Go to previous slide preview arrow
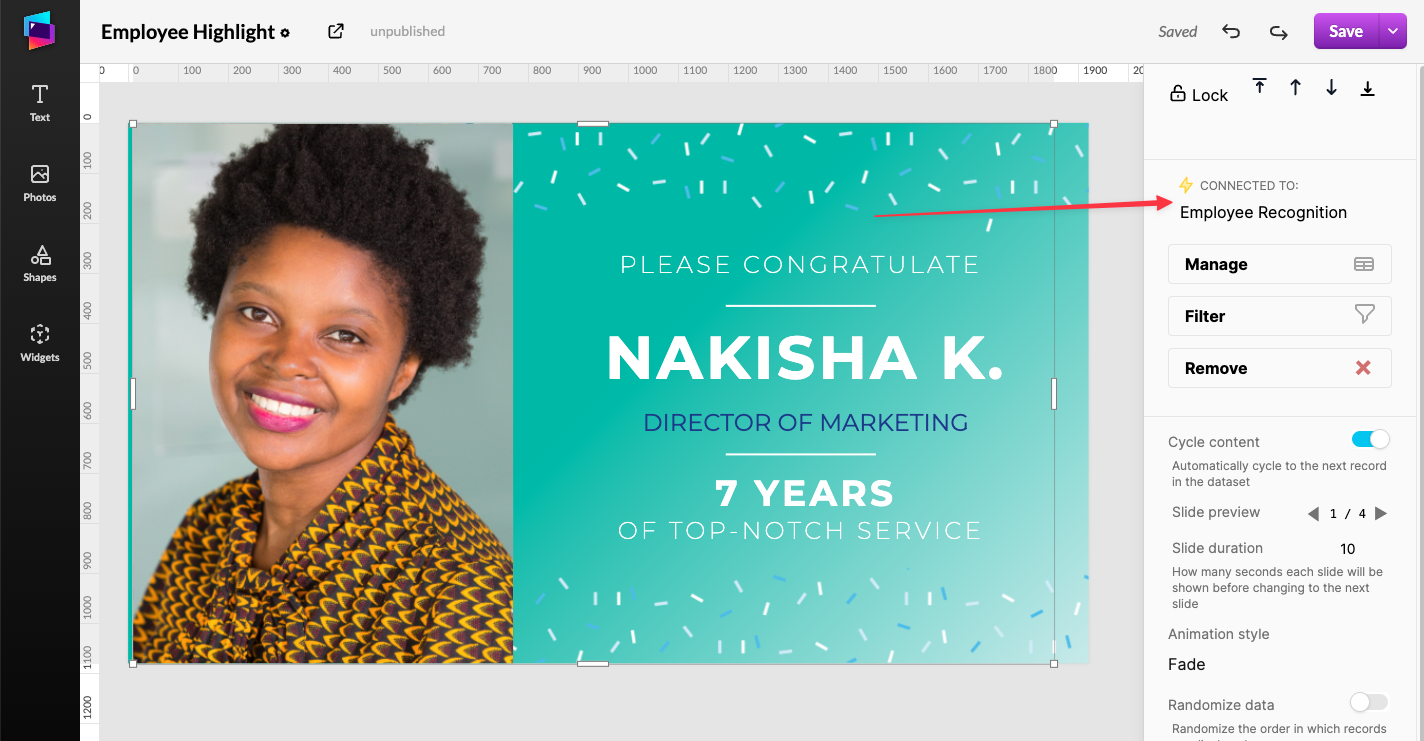This screenshot has height=741, width=1424. [x=1313, y=513]
